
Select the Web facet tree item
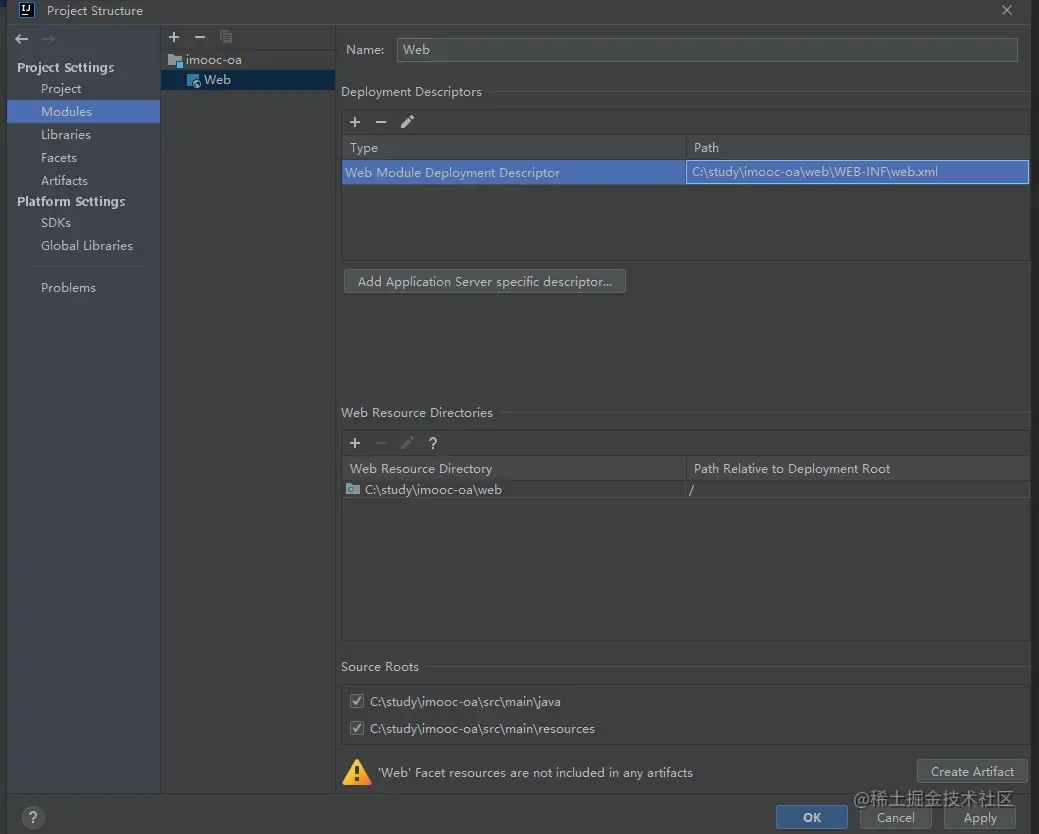click(248, 79)
